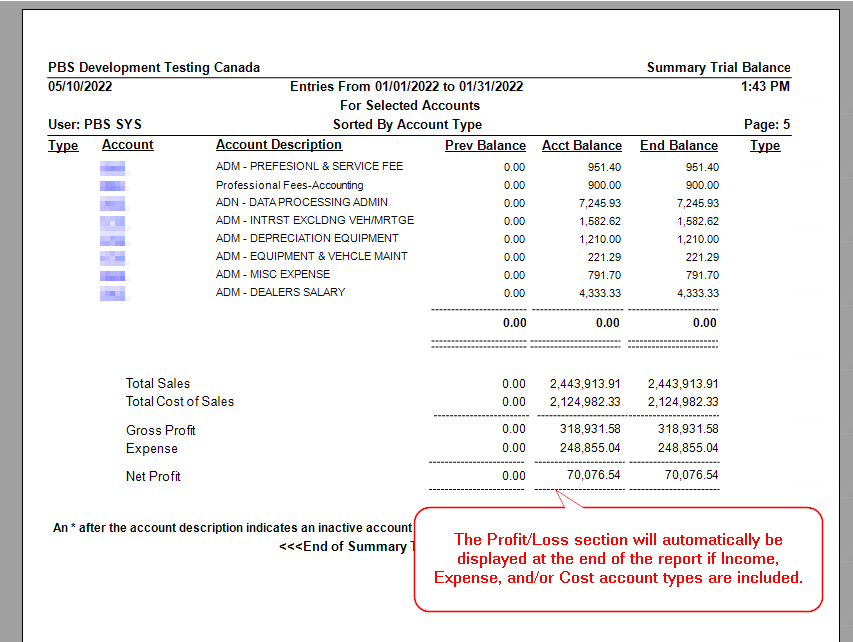The width and height of the screenshot is (853, 642).
Task: Click Acct Balance value 951.40
Action: tap(604, 168)
